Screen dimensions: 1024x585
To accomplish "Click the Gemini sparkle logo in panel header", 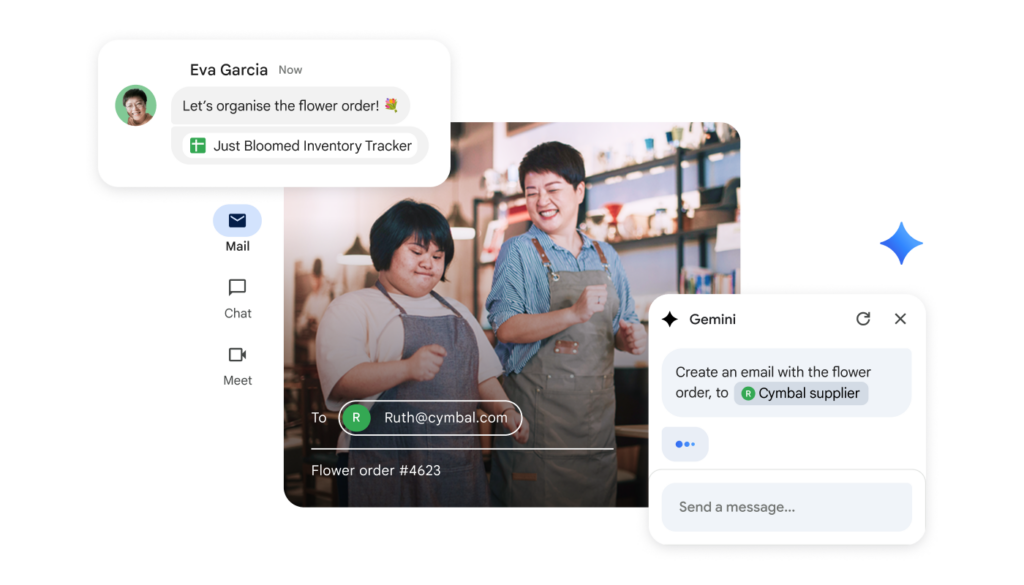I will tap(670, 319).
